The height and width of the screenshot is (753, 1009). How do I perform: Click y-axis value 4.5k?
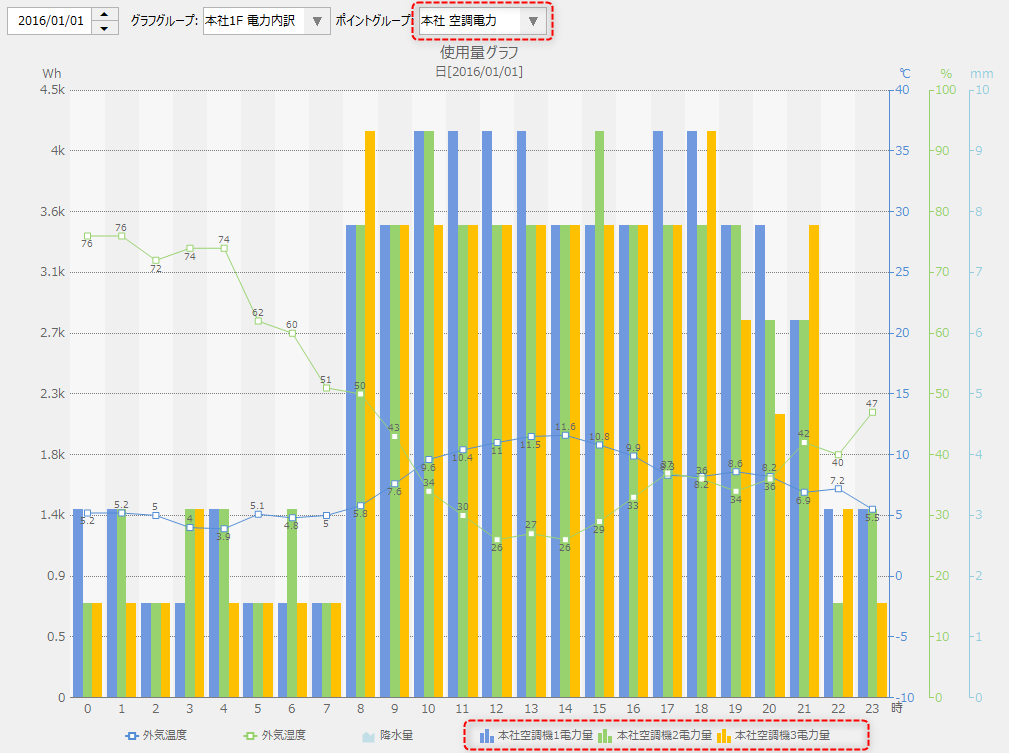click(x=53, y=89)
